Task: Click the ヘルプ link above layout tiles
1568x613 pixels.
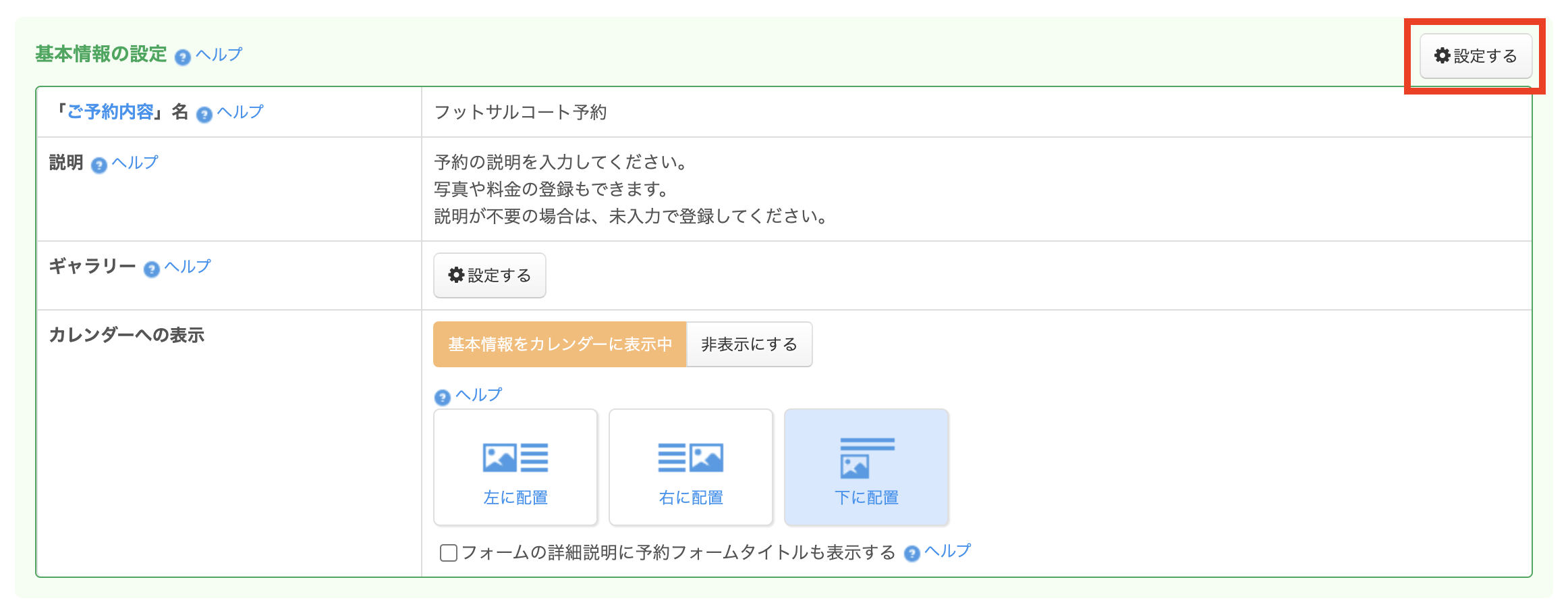Action: (478, 395)
